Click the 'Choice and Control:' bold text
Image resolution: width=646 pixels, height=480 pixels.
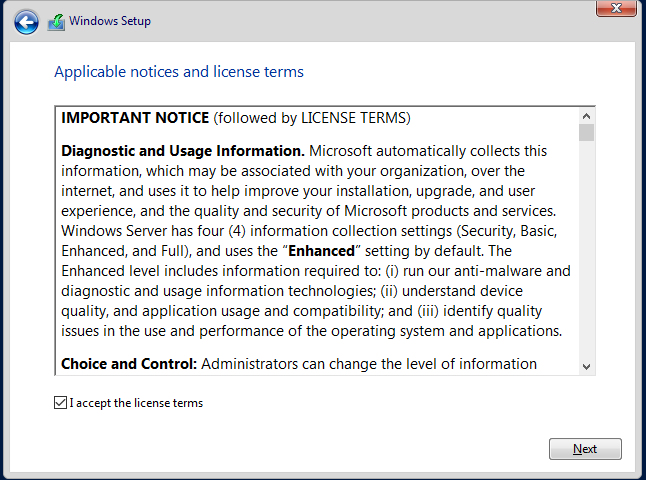click(x=129, y=364)
